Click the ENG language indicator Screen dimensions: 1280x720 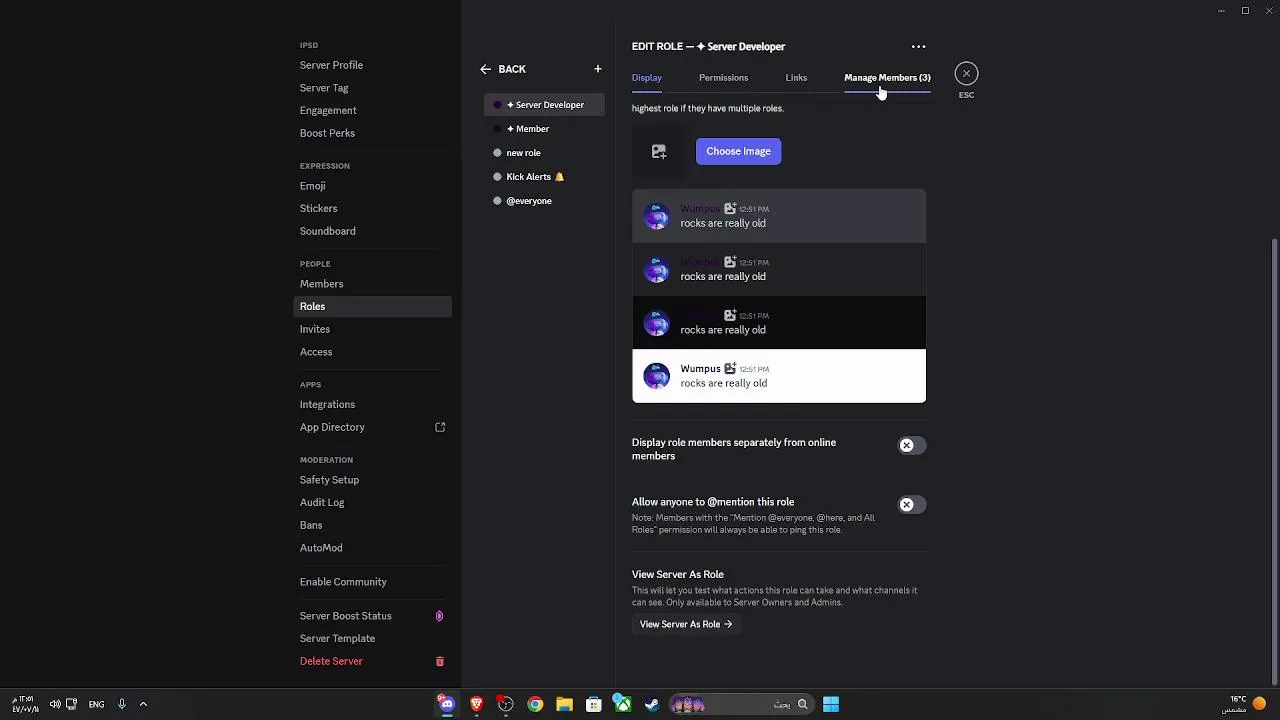96,704
